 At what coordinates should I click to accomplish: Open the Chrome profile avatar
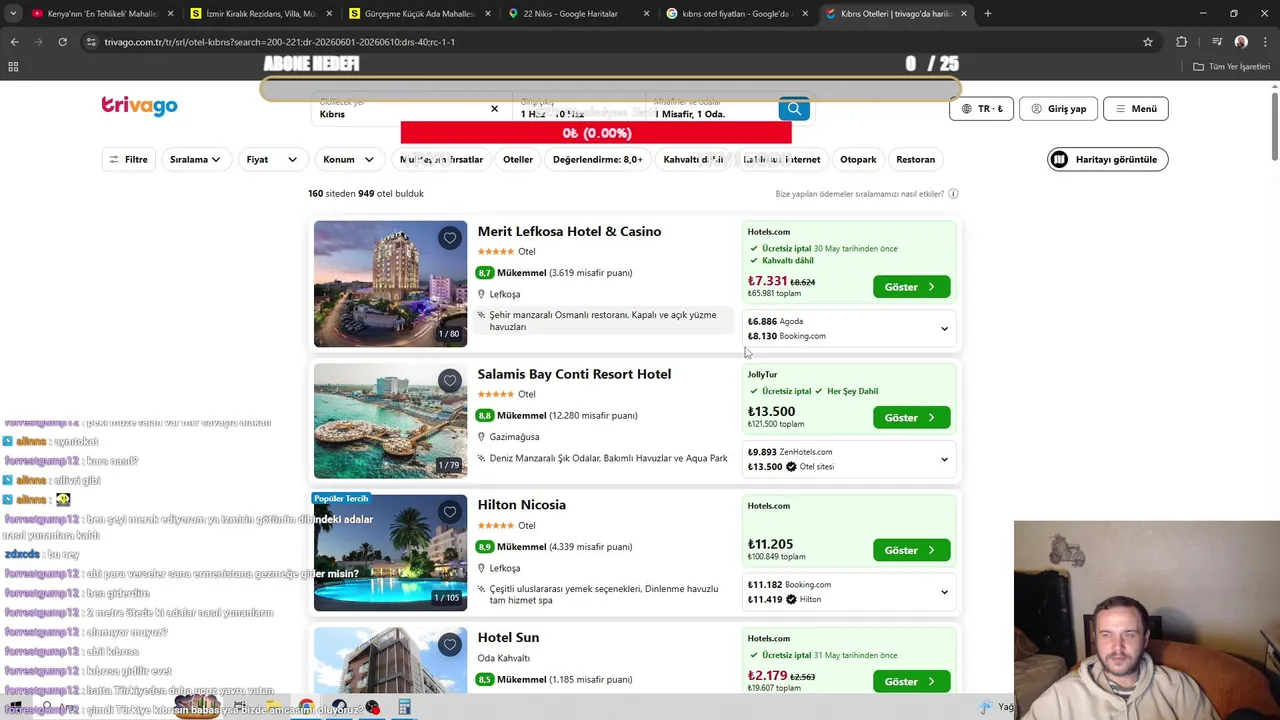[x=1241, y=42]
